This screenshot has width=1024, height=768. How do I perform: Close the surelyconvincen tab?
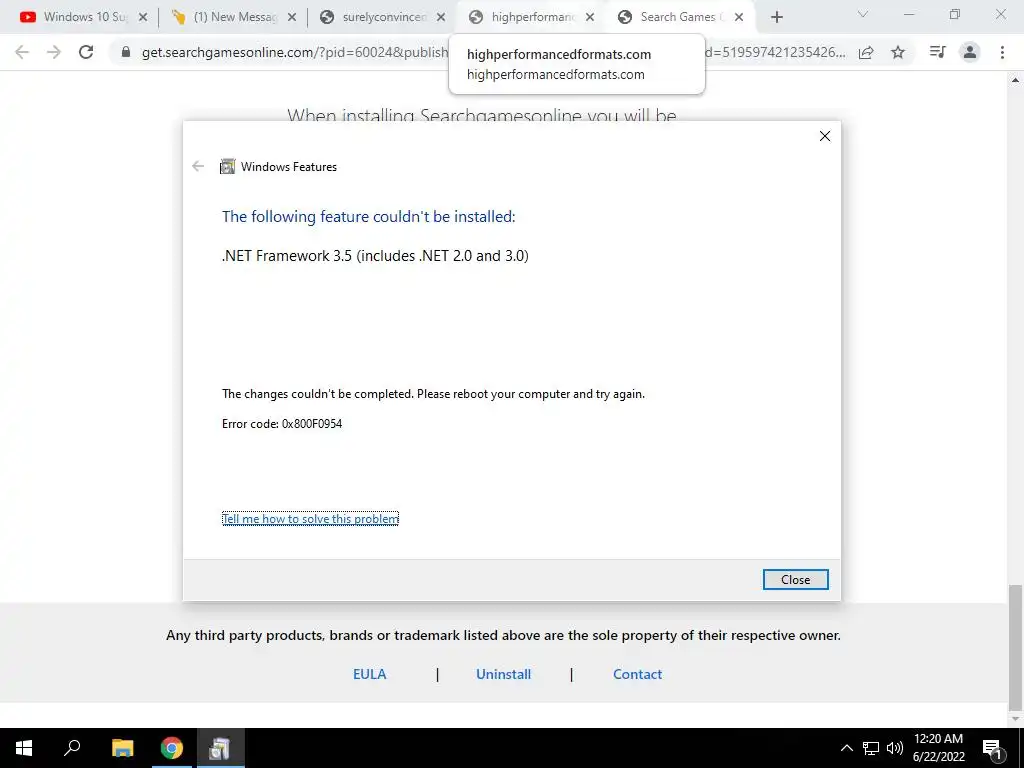pyautogui.click(x=441, y=17)
